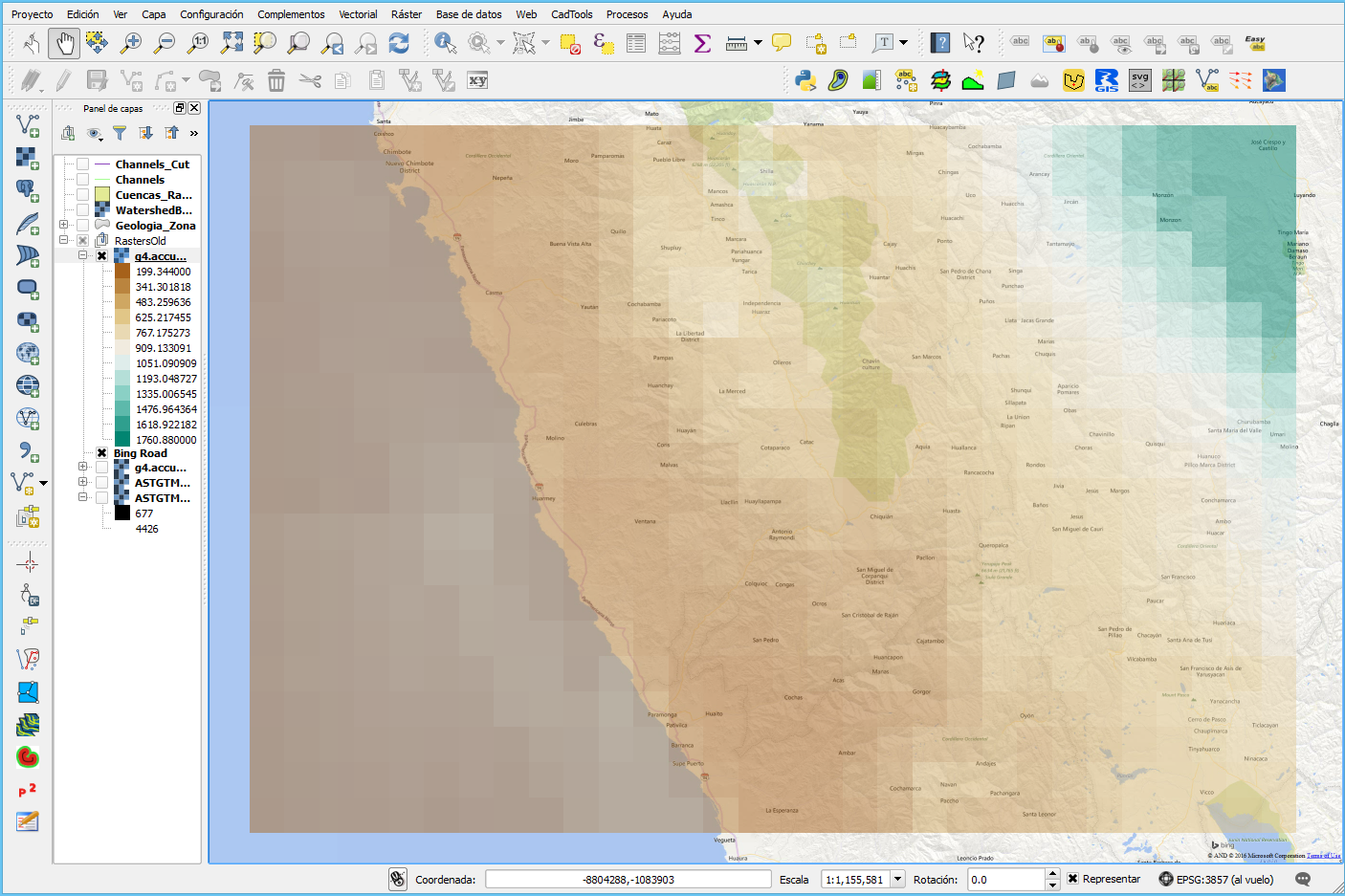Screen dimensions: 1345x896
Task: Open the text annotation dropdown arrow
Action: [x=903, y=43]
